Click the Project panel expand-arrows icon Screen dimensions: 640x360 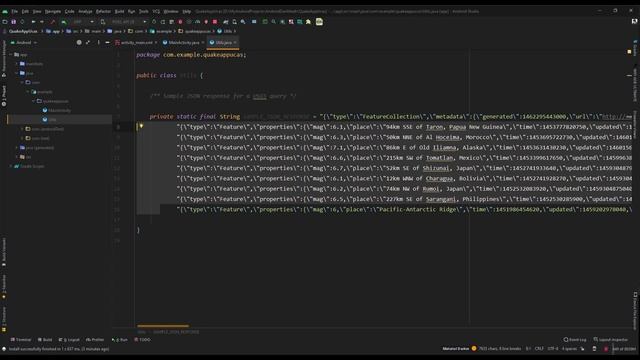pyautogui.click(x=88, y=42)
